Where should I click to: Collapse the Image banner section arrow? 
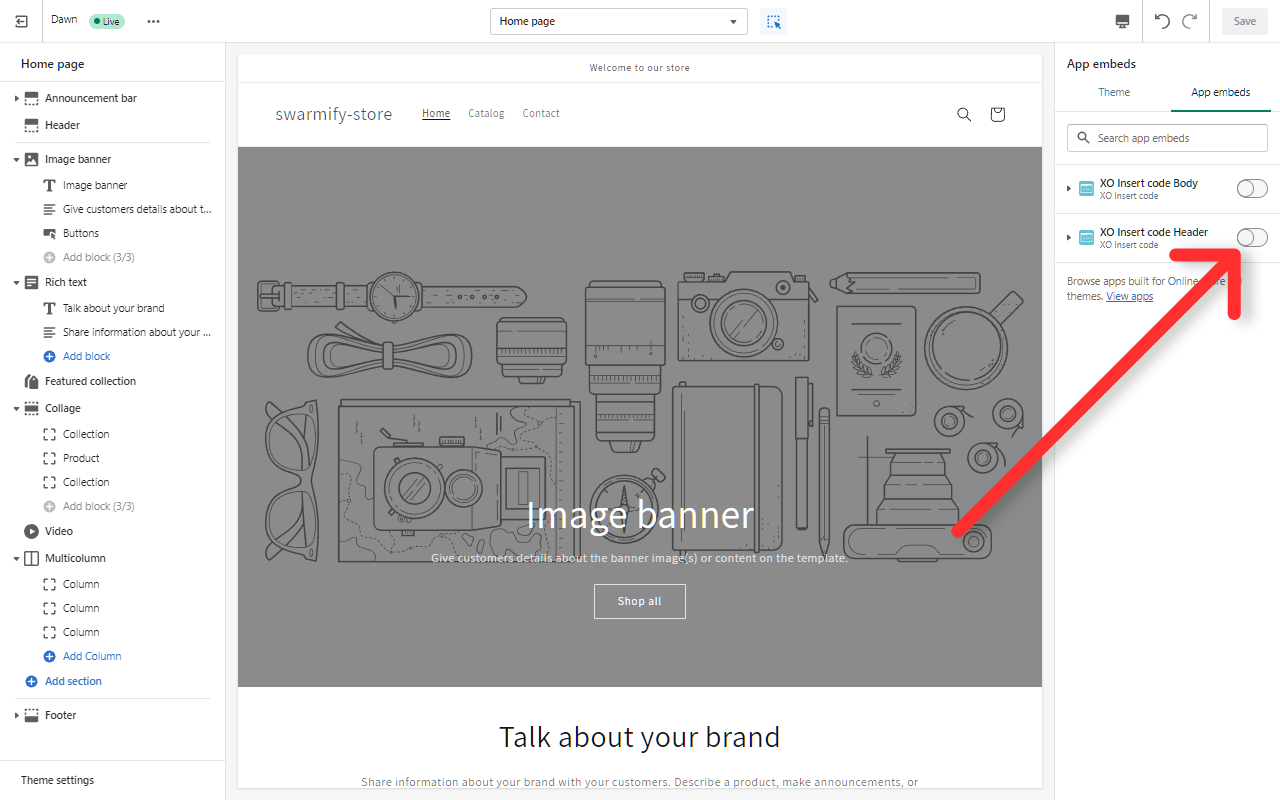pyautogui.click(x=16, y=159)
